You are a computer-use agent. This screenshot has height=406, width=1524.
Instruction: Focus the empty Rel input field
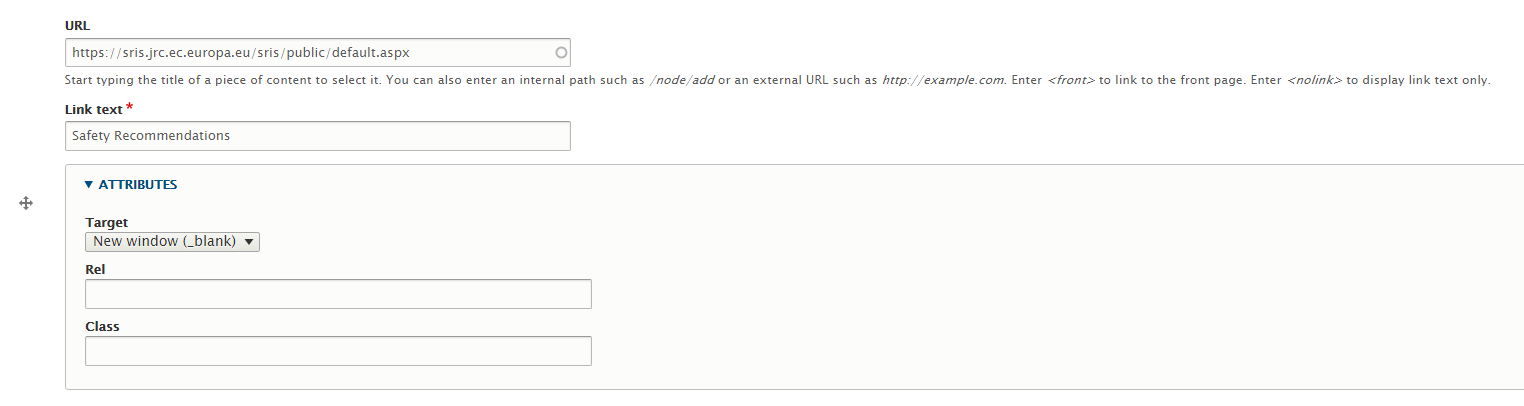(x=338, y=294)
